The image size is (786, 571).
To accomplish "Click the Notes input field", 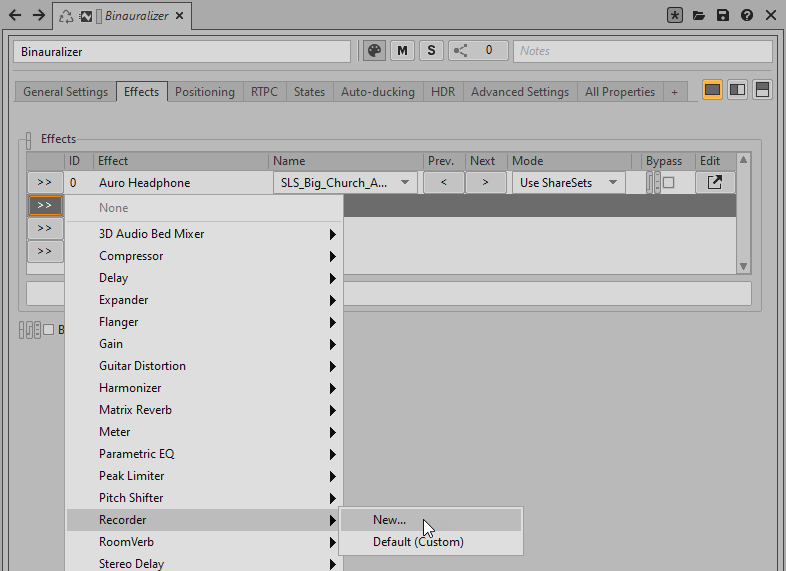I will pyautogui.click(x=643, y=51).
